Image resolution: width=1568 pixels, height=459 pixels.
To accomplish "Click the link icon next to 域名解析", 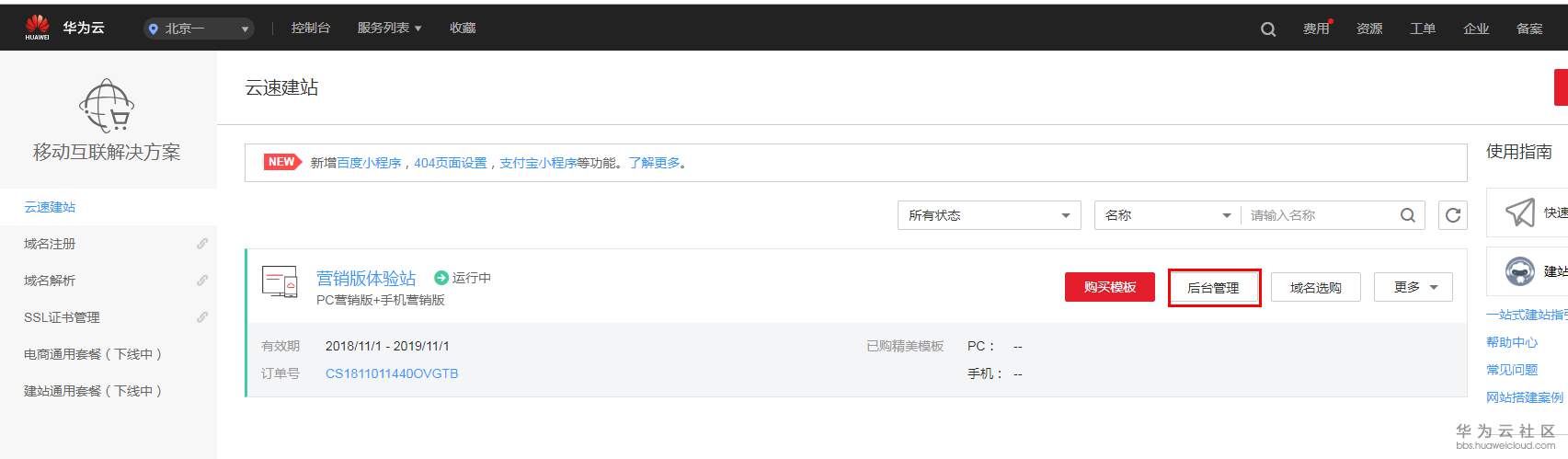I will (201, 281).
